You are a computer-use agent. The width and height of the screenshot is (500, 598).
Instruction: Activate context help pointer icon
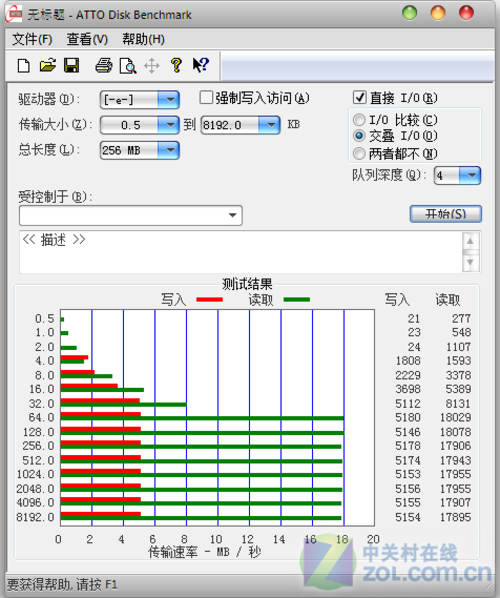(x=201, y=65)
